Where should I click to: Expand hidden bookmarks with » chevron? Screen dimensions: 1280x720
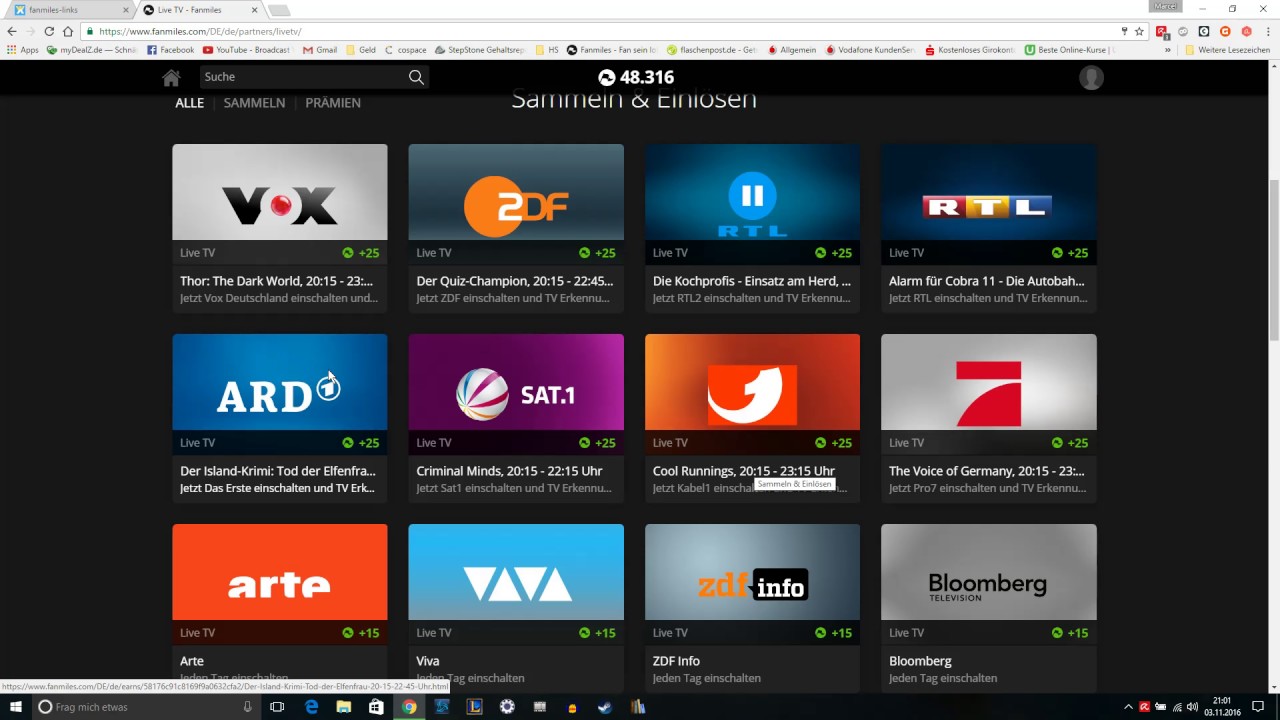pyautogui.click(x=1167, y=50)
